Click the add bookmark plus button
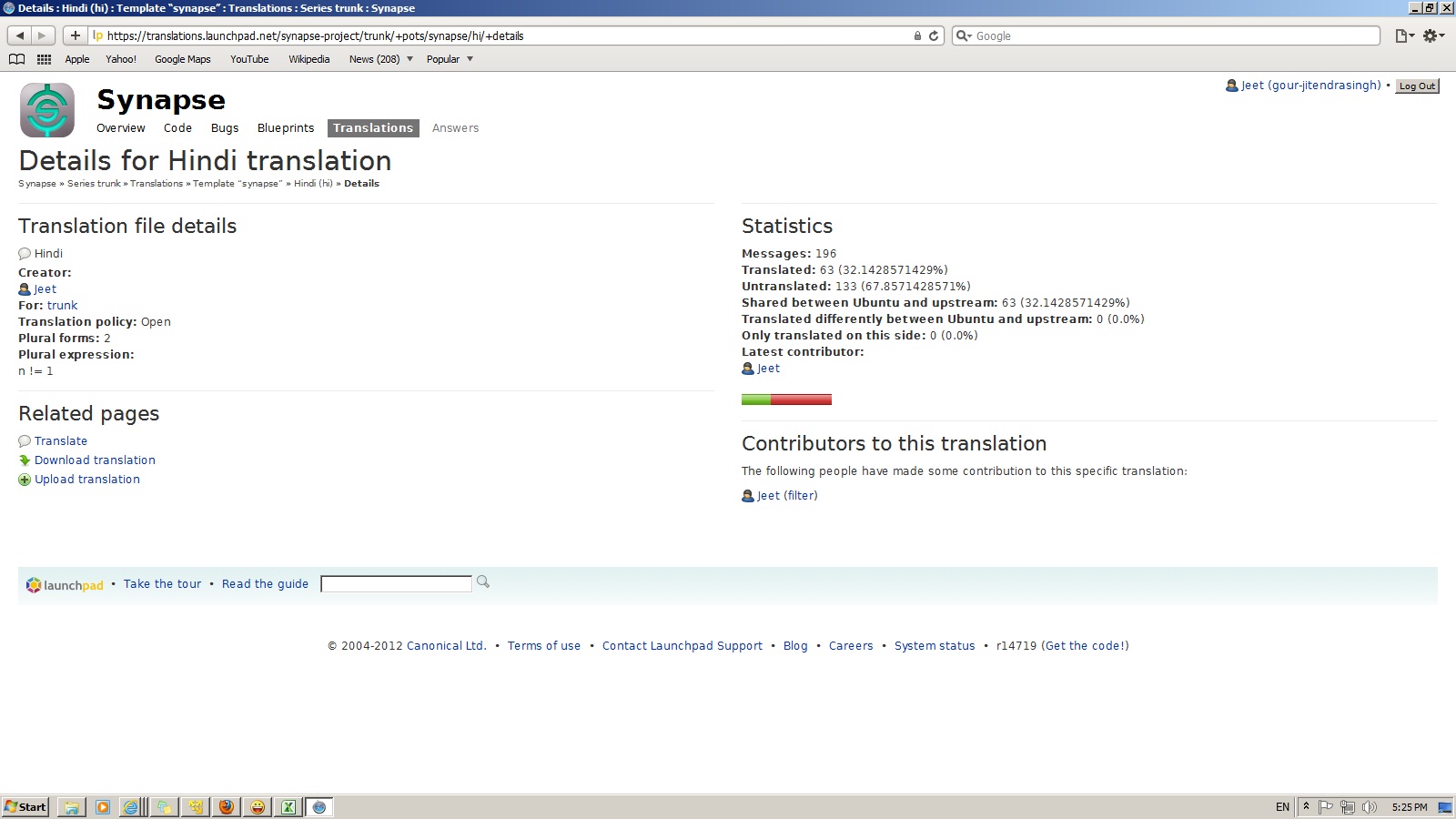The width and height of the screenshot is (1456, 819). tap(75, 35)
